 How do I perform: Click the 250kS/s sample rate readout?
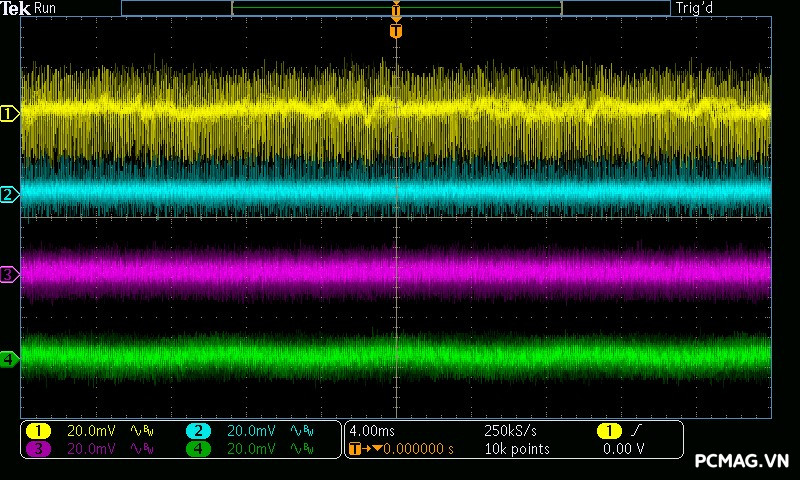point(510,431)
